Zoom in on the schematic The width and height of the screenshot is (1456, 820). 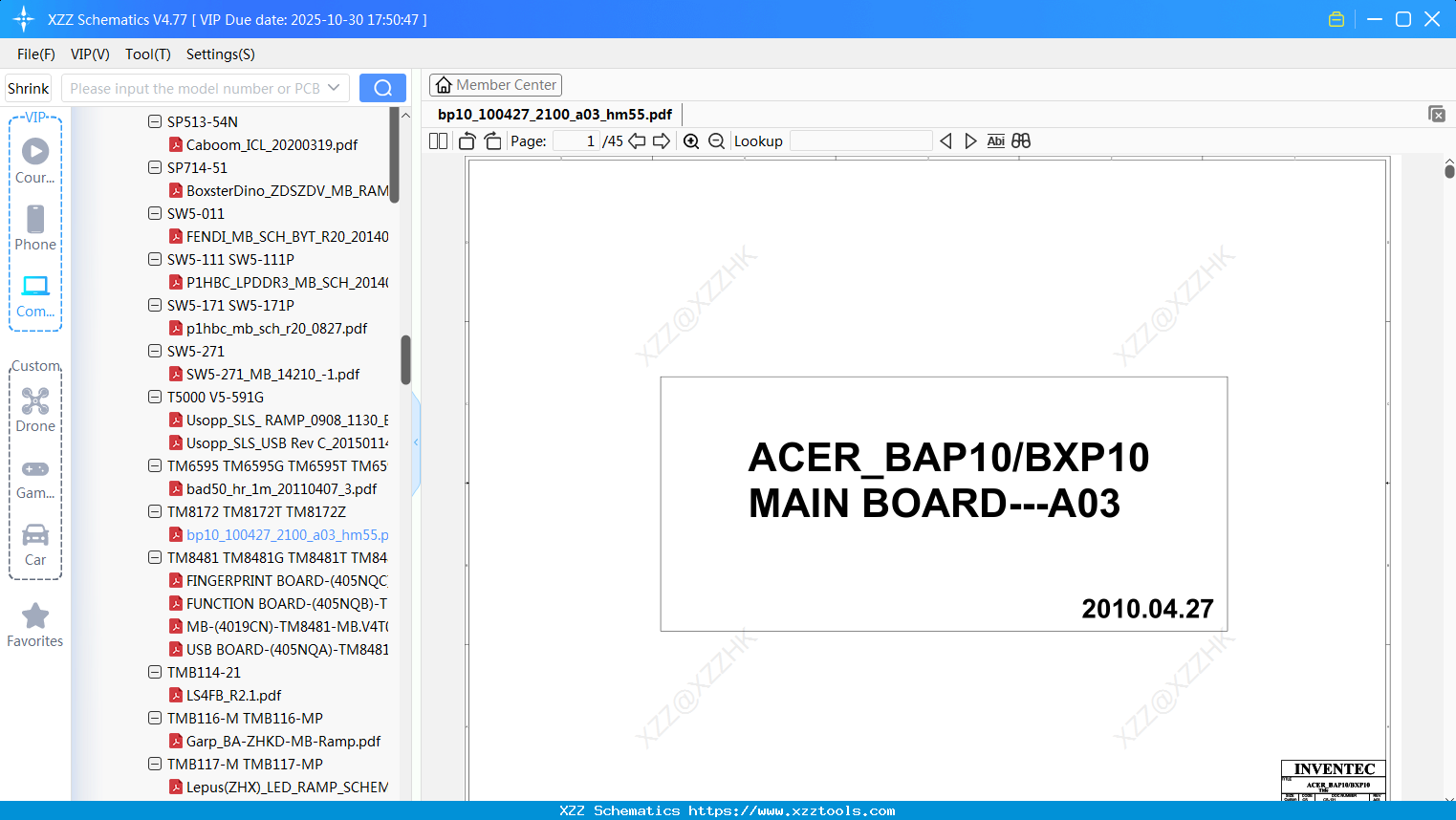691,140
